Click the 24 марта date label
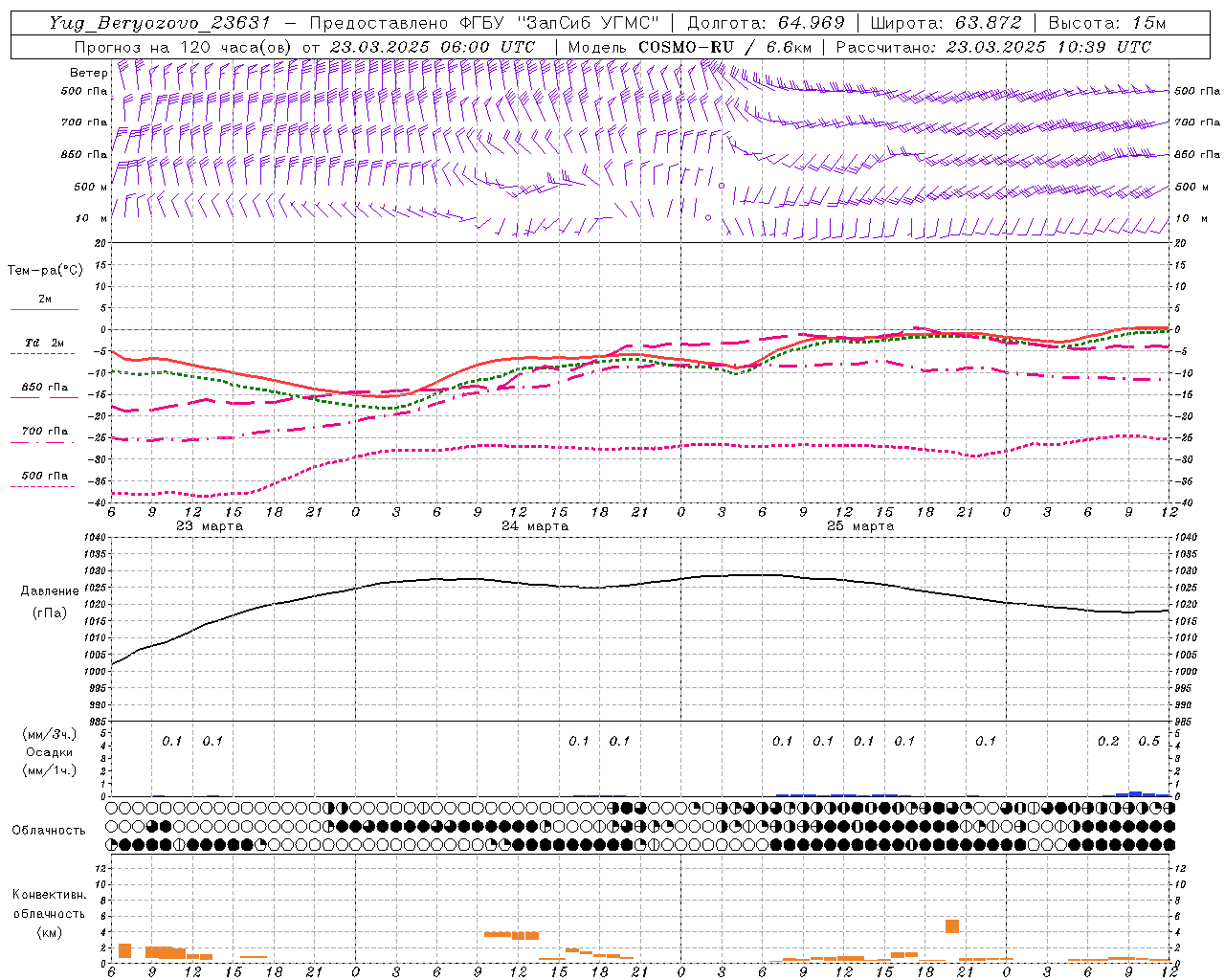The width and height of the screenshot is (1225, 980). (535, 526)
